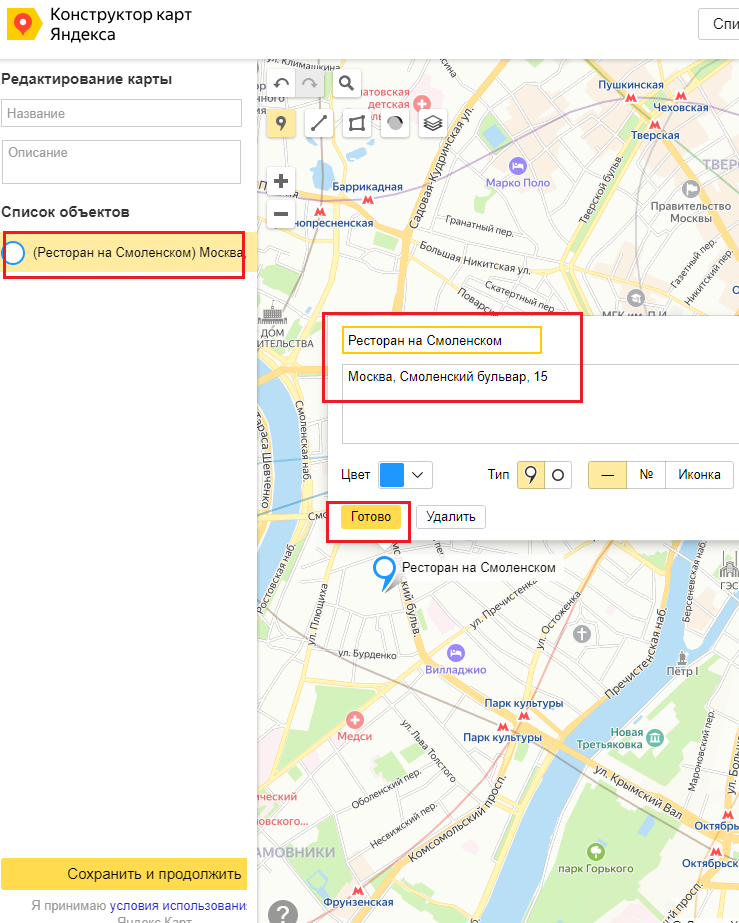Choose the pin-shaped marker type
739x923 pixels.
pyautogui.click(x=531, y=474)
